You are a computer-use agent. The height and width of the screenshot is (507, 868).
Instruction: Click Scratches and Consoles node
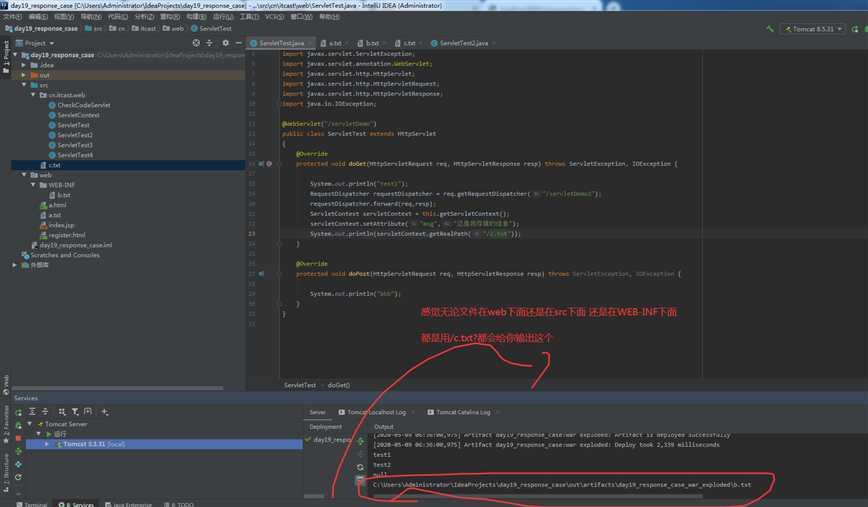(60, 255)
